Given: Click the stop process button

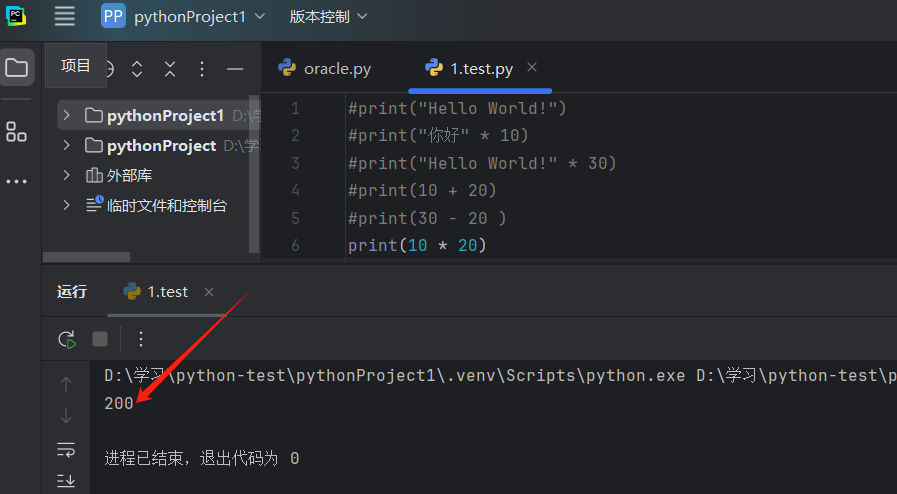Looking at the screenshot, I should coord(100,339).
